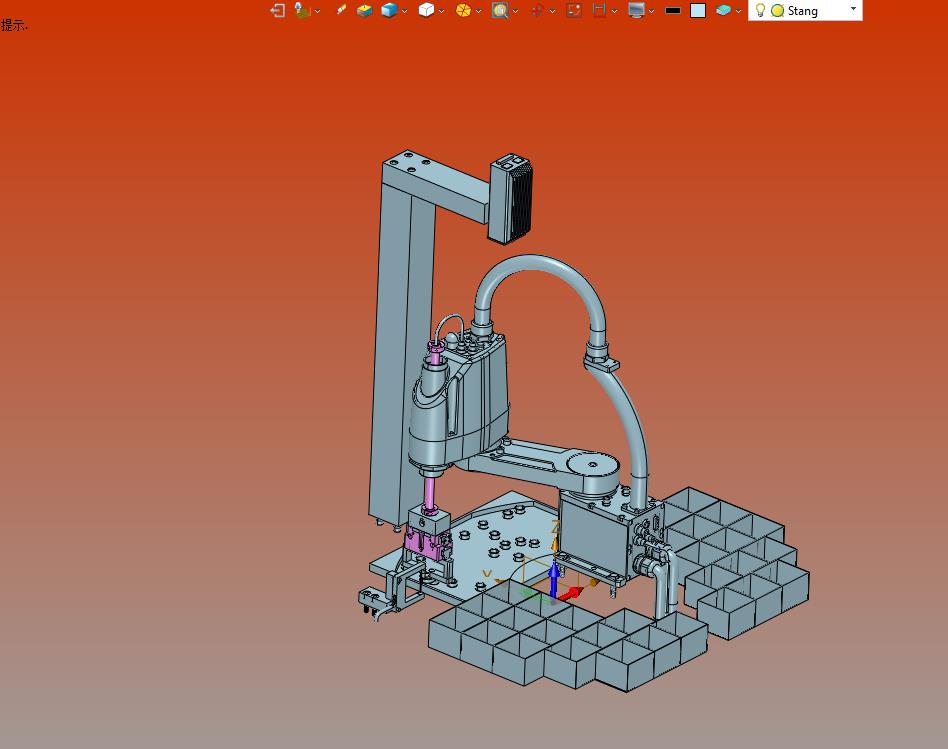The width and height of the screenshot is (948, 749).
Task: Click the 提示 text at top left
Action: click(x=14, y=25)
